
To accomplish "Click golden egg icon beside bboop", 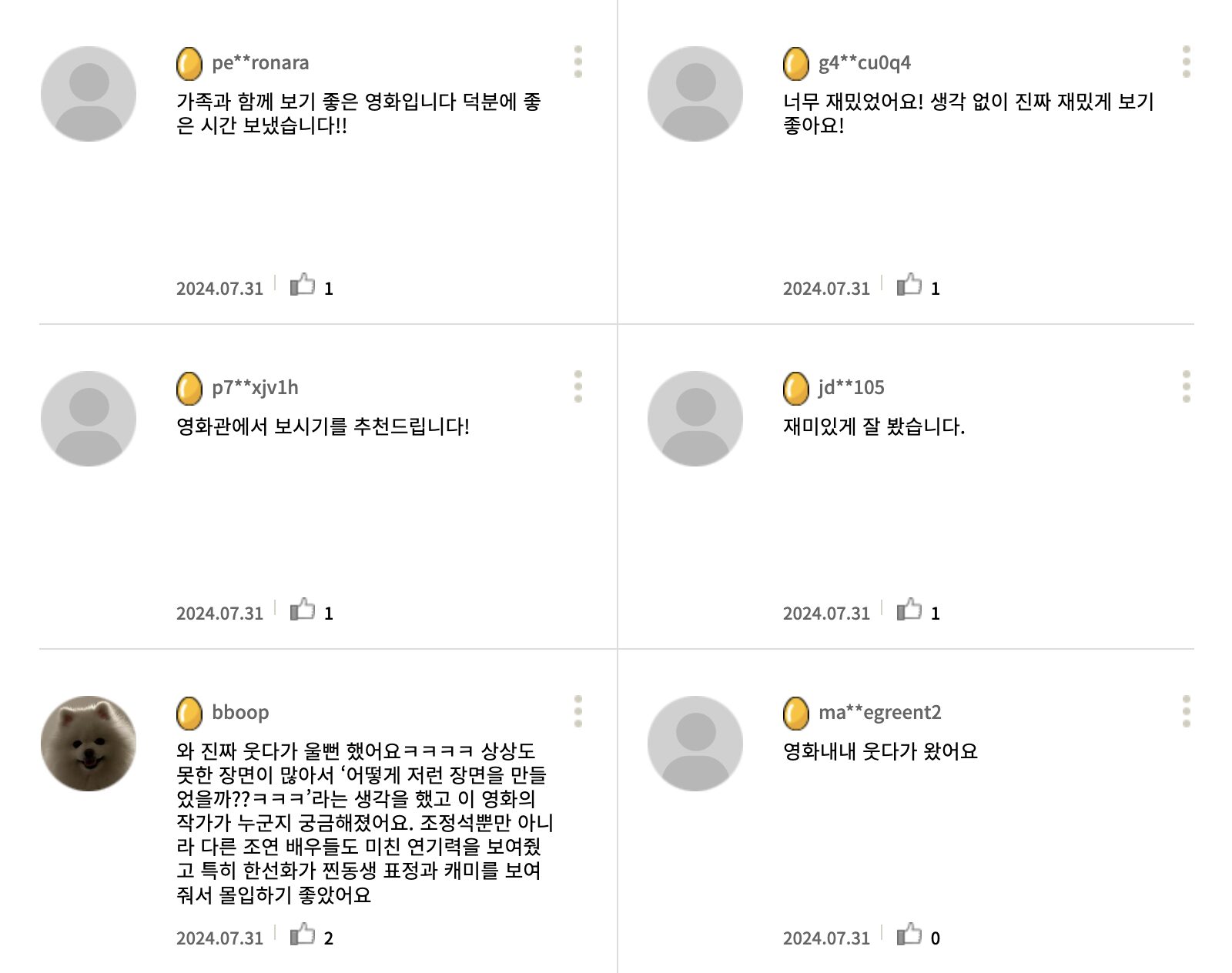I will [189, 713].
